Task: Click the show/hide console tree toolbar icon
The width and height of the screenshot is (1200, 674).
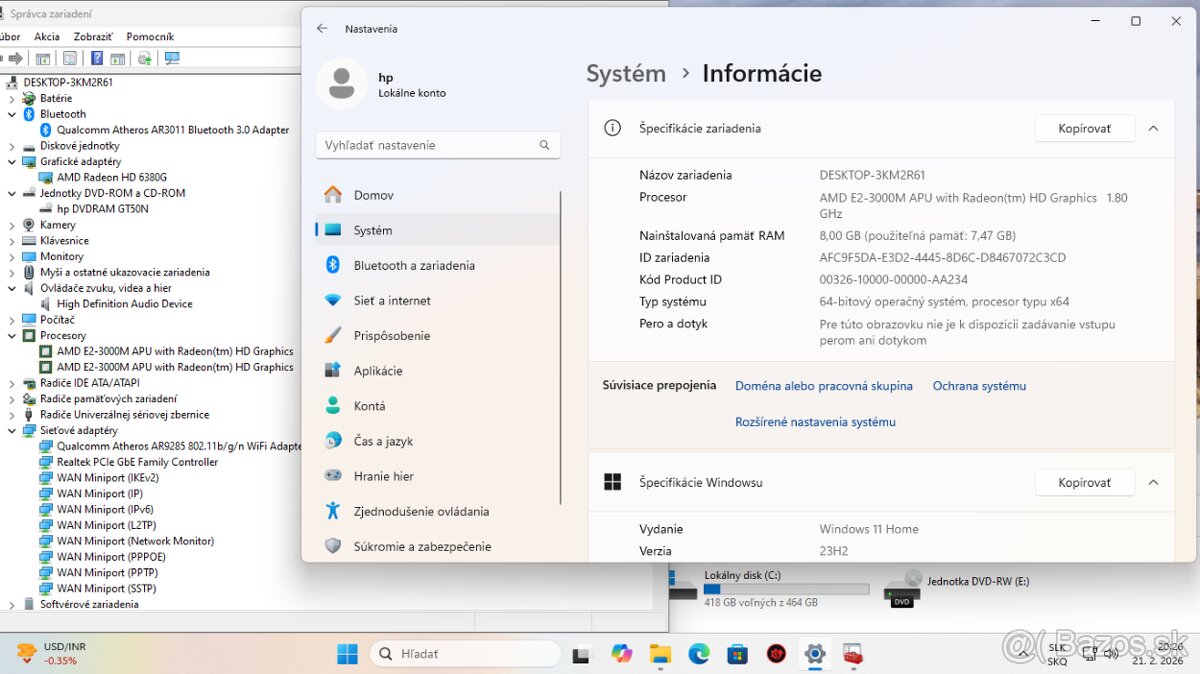Action: pos(42,58)
